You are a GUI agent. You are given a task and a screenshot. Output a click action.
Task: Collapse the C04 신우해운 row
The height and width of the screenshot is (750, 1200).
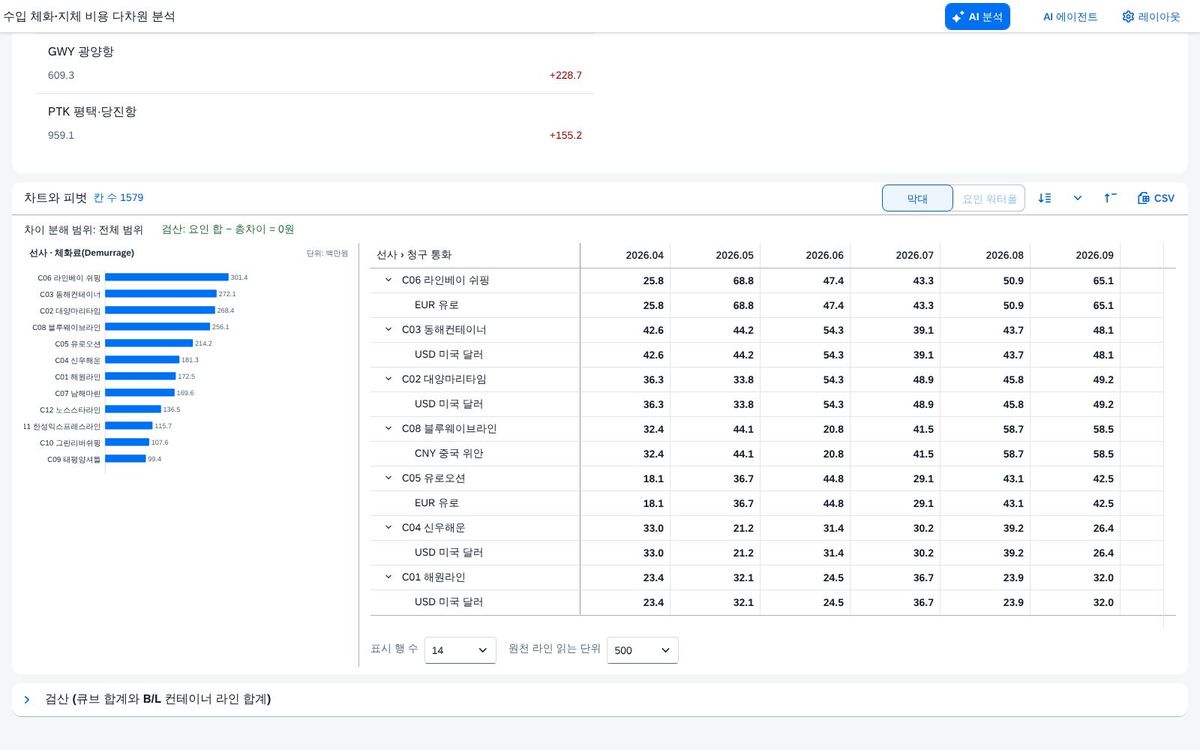pos(388,527)
